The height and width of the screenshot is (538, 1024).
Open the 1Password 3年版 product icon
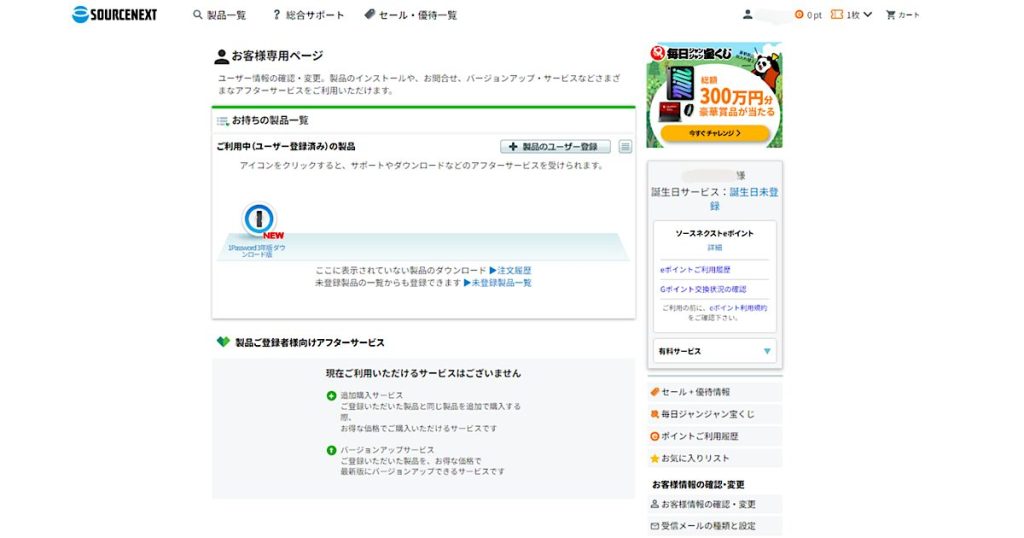259,220
